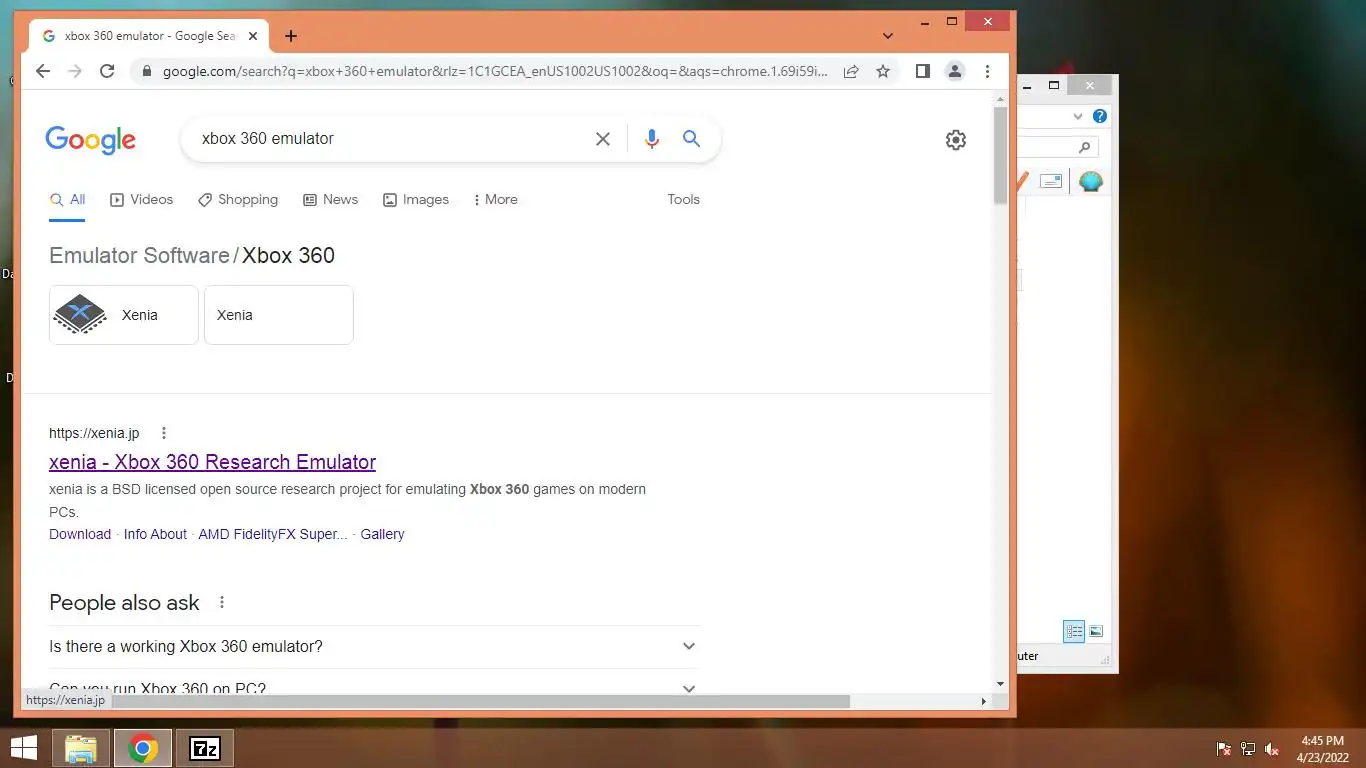
Task: Reload the Google search page
Action: pyautogui.click(x=107, y=71)
